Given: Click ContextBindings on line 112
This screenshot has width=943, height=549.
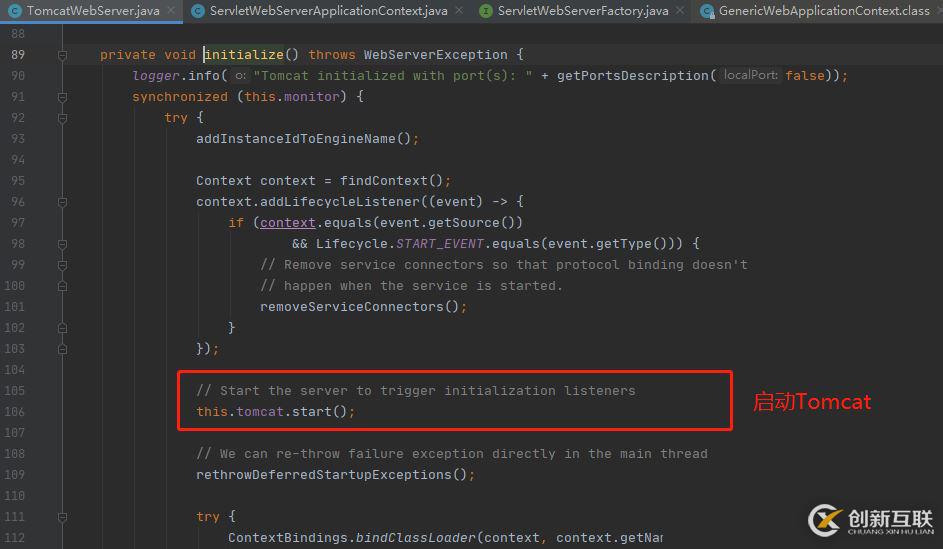Looking at the screenshot, I should point(287,538).
